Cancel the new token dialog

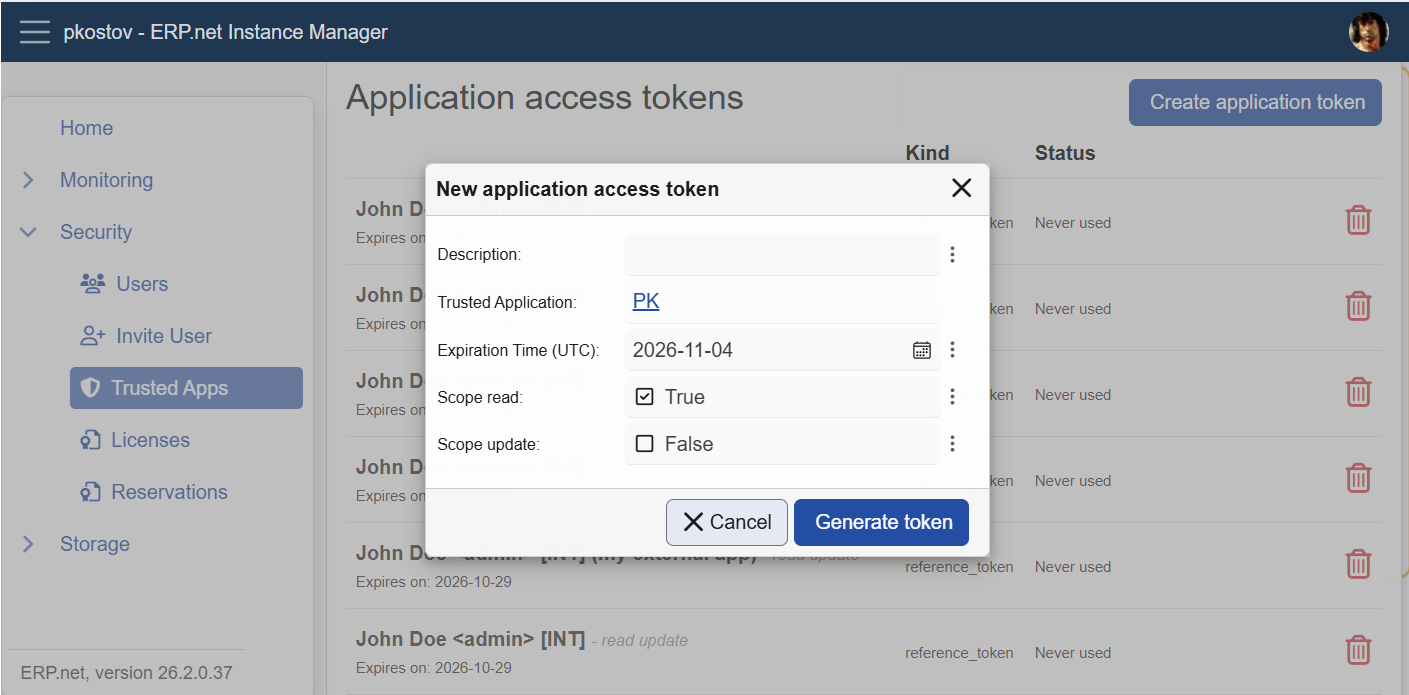(x=727, y=522)
